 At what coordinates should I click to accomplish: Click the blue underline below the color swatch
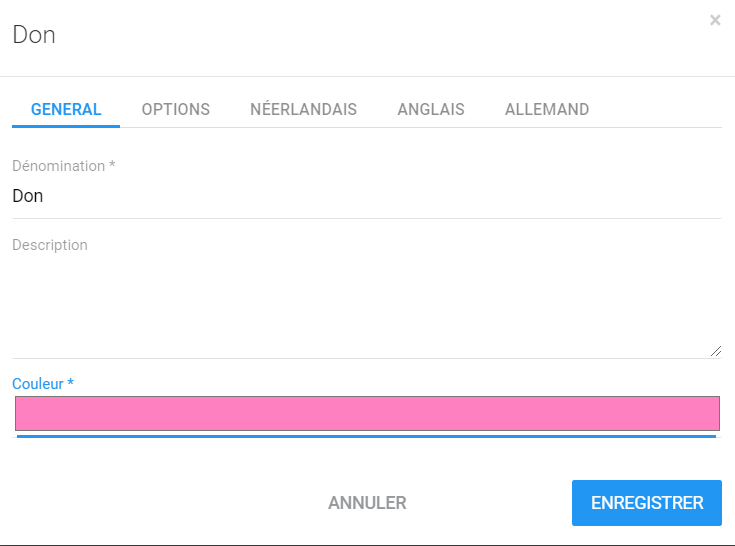(x=367, y=436)
